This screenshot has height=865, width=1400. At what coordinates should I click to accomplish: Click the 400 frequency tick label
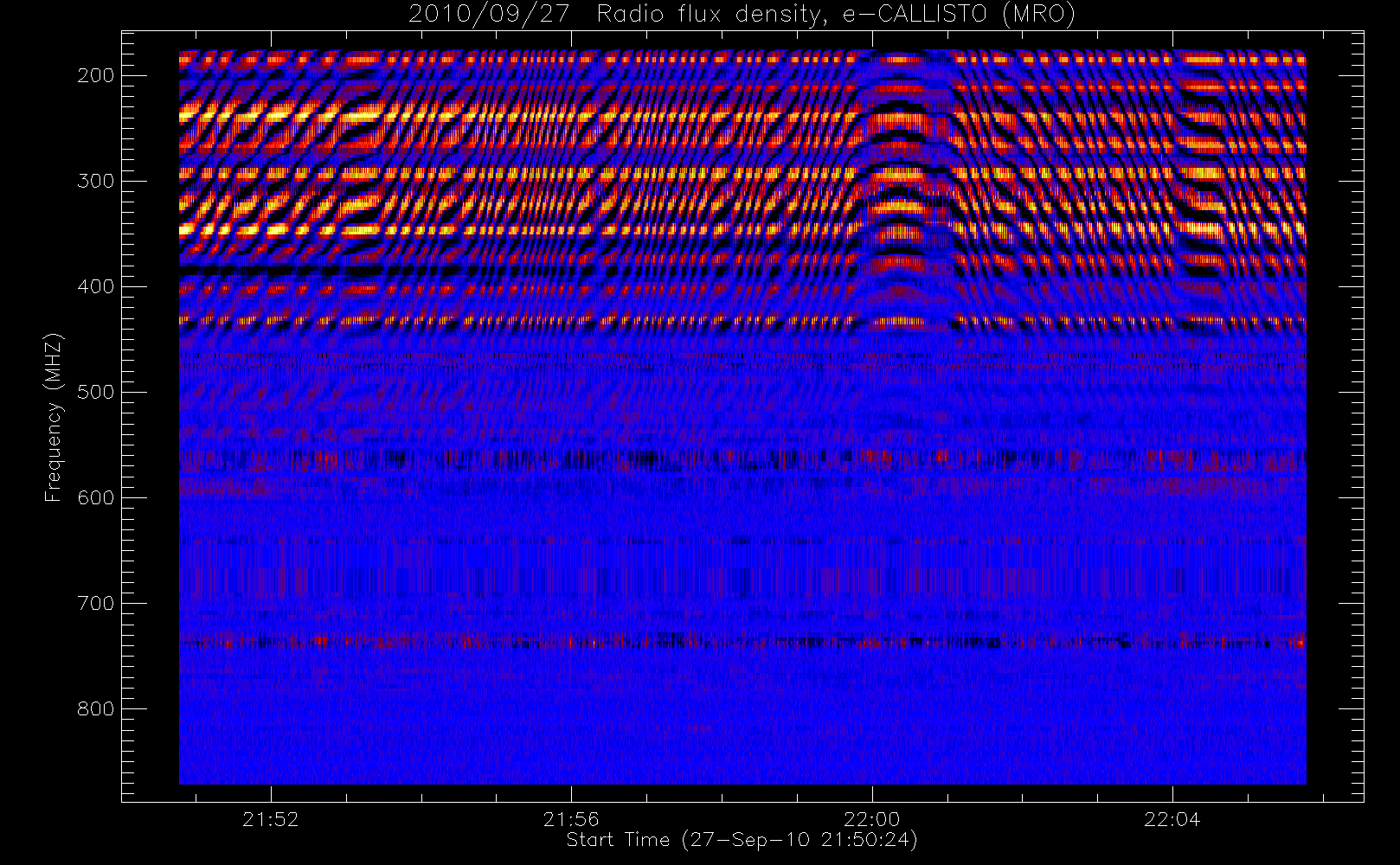(x=96, y=286)
